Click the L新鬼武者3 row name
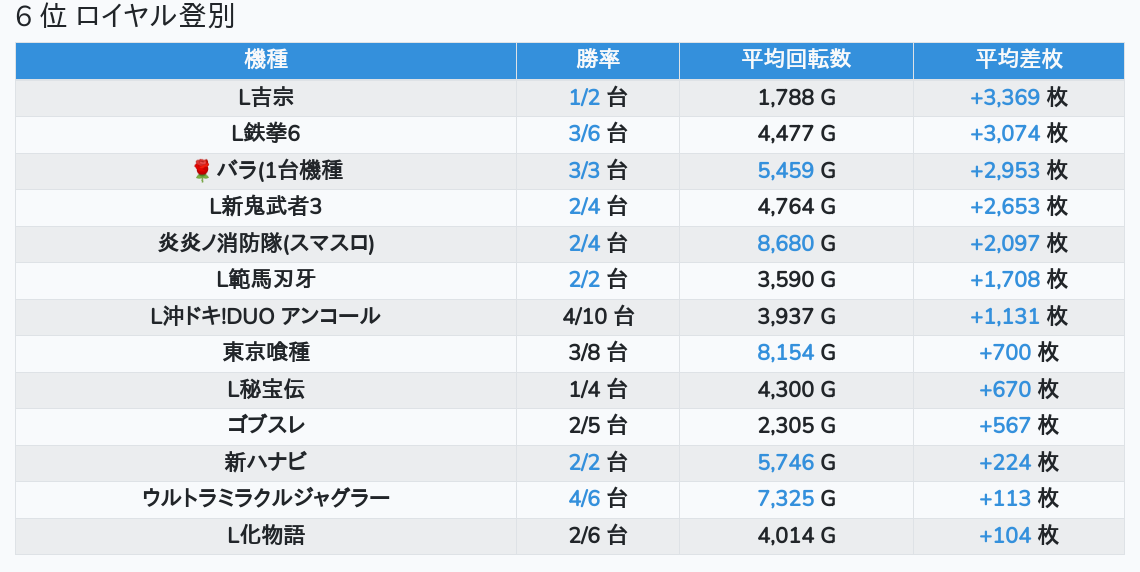 tap(266, 207)
